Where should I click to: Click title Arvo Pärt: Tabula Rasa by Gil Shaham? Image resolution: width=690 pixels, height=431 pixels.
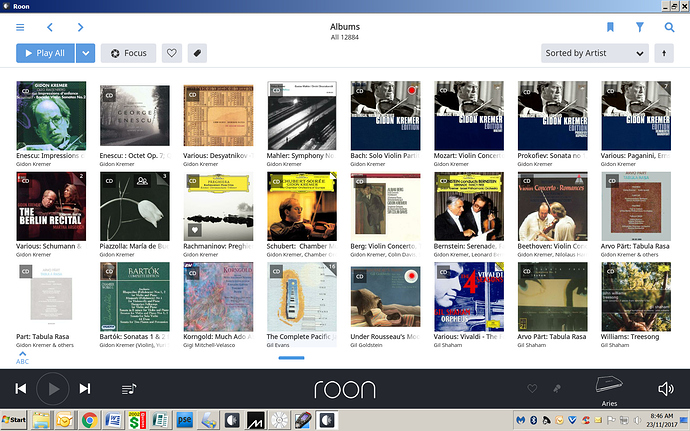click(552, 336)
